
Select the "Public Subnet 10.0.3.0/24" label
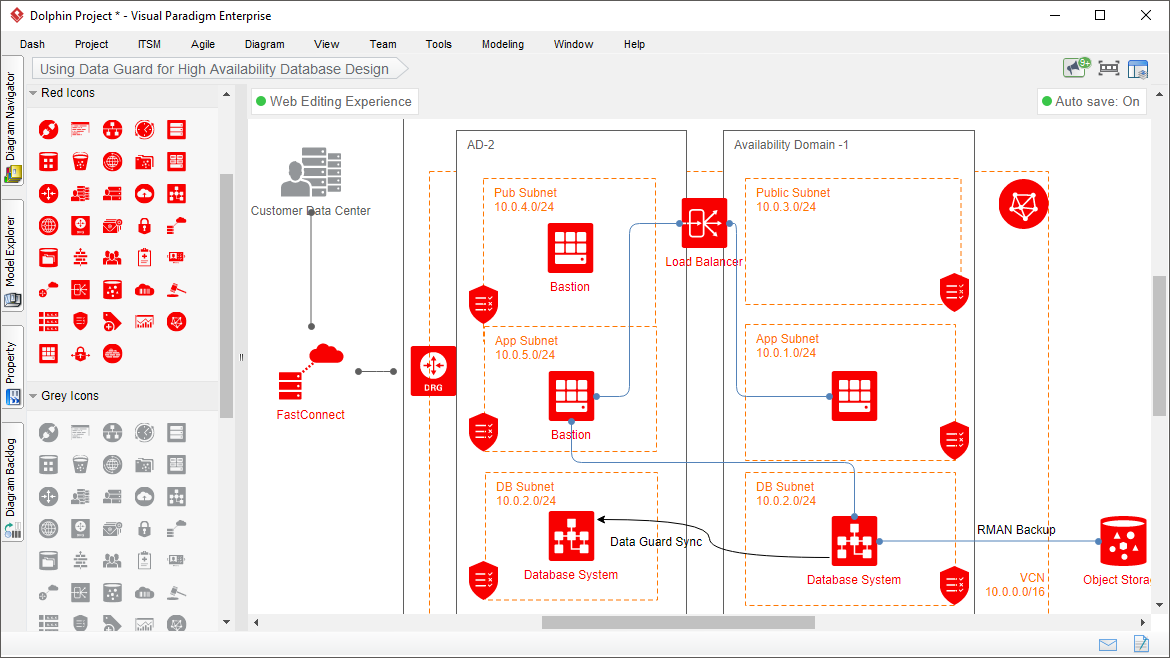792,200
